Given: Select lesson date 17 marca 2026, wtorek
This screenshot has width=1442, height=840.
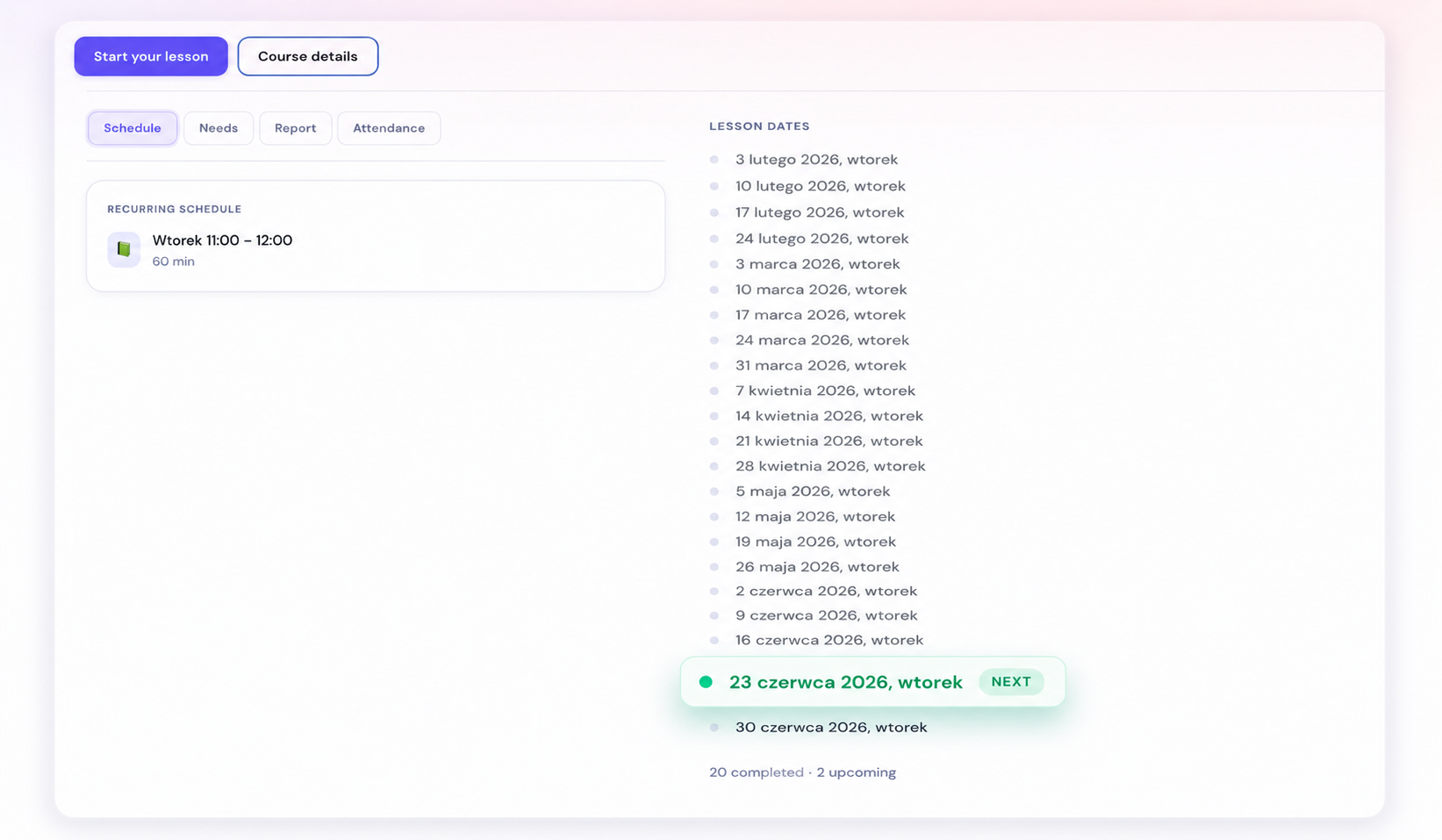Looking at the screenshot, I should (821, 315).
